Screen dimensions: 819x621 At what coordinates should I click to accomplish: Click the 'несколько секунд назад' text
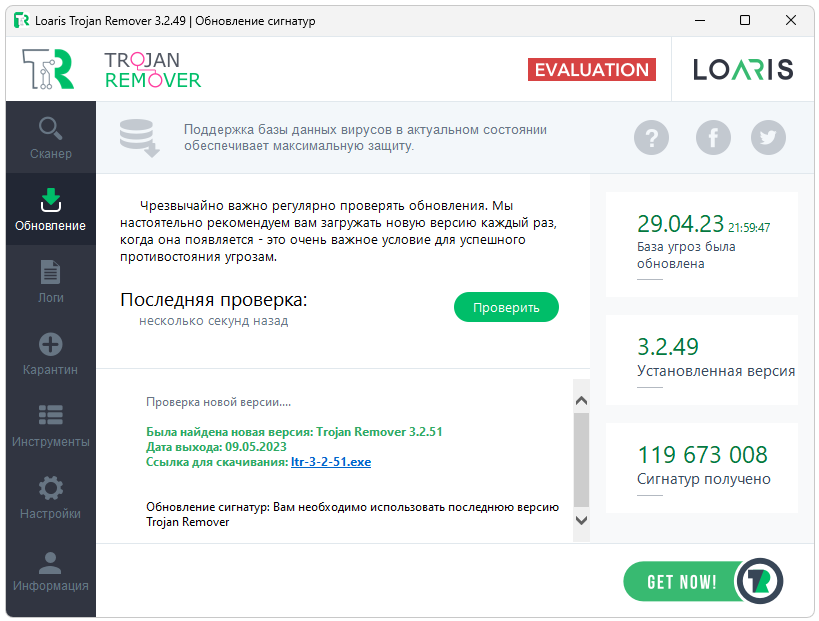(214, 321)
